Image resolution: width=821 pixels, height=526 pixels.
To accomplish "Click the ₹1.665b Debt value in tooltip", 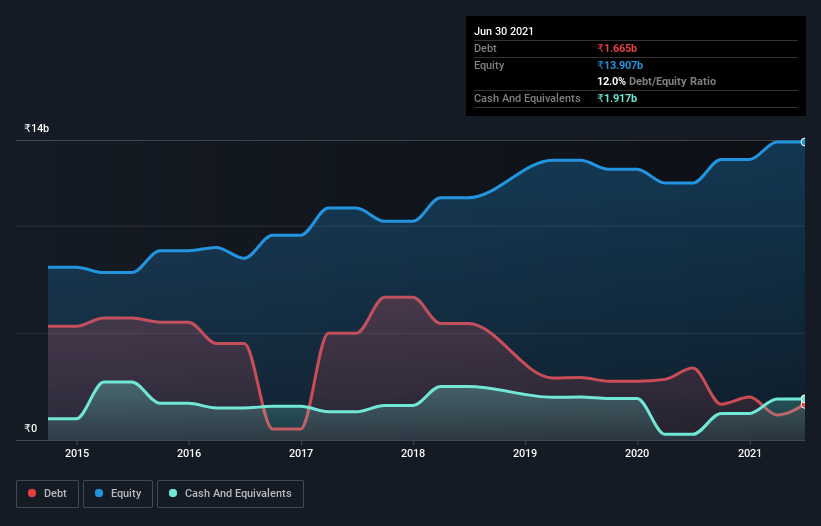I will [617, 48].
